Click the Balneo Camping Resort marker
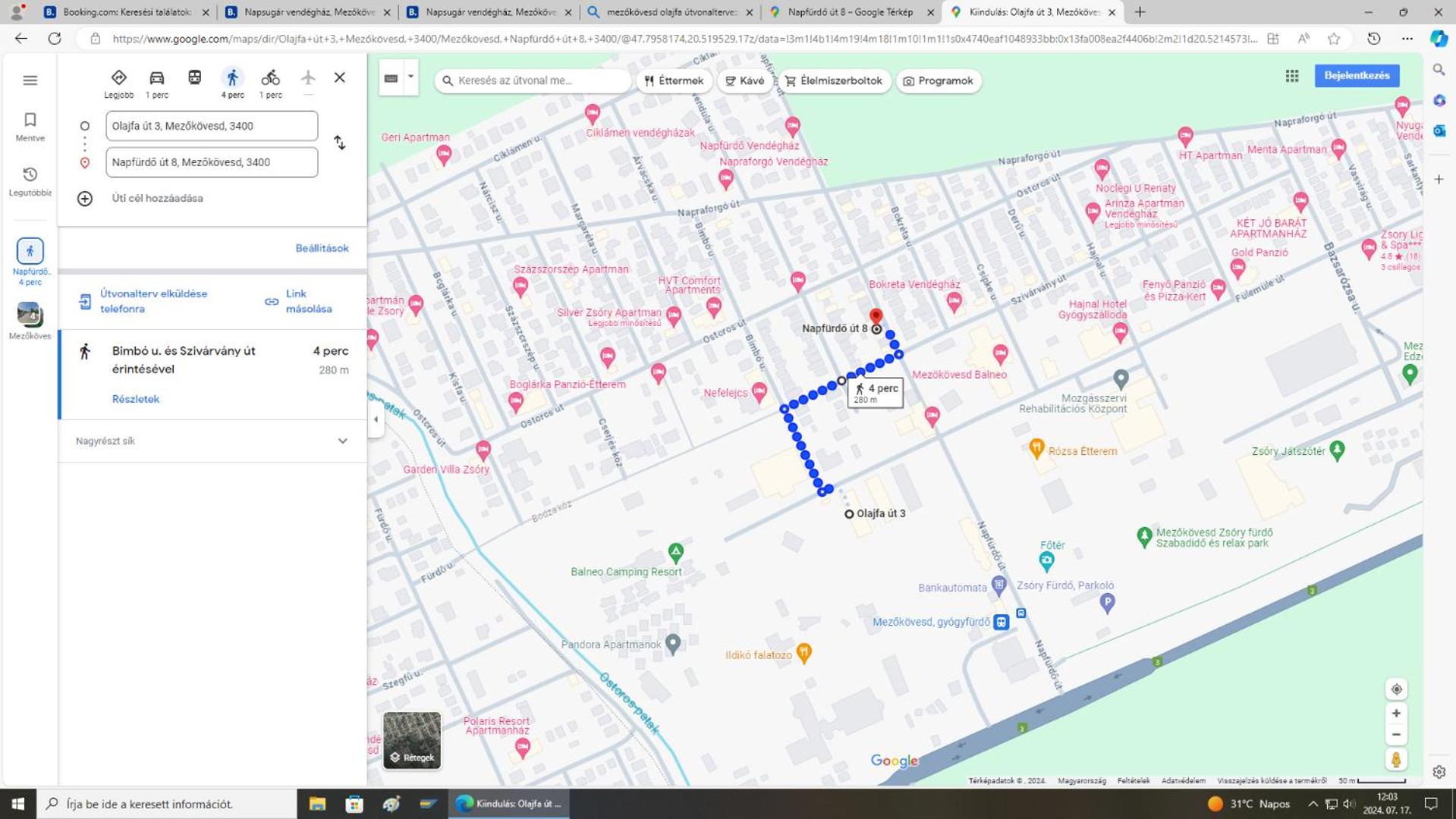This screenshot has height=819, width=1456. tap(675, 552)
